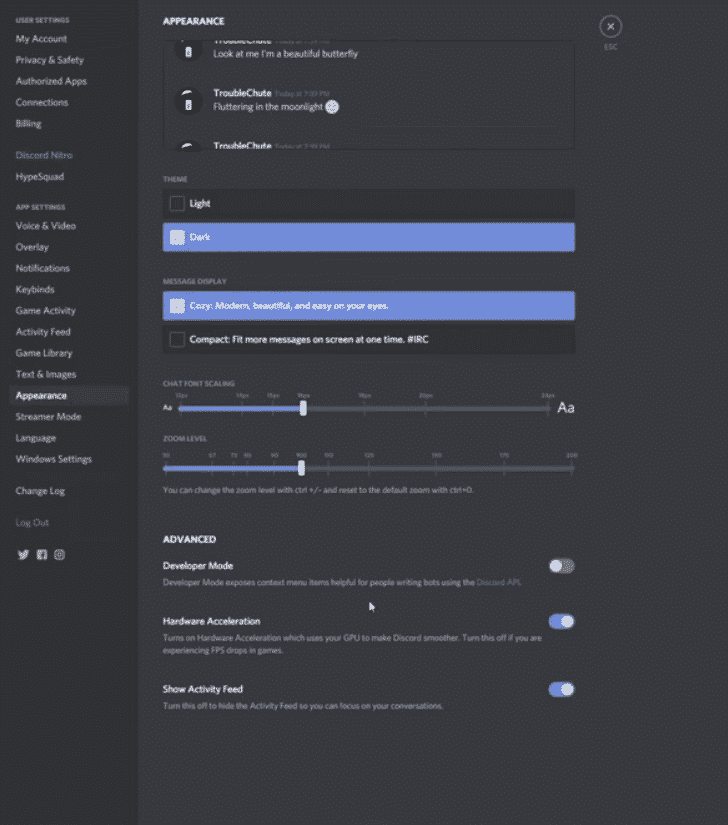Choose the Dark theme option
This screenshot has width=728, height=825.
tap(368, 237)
